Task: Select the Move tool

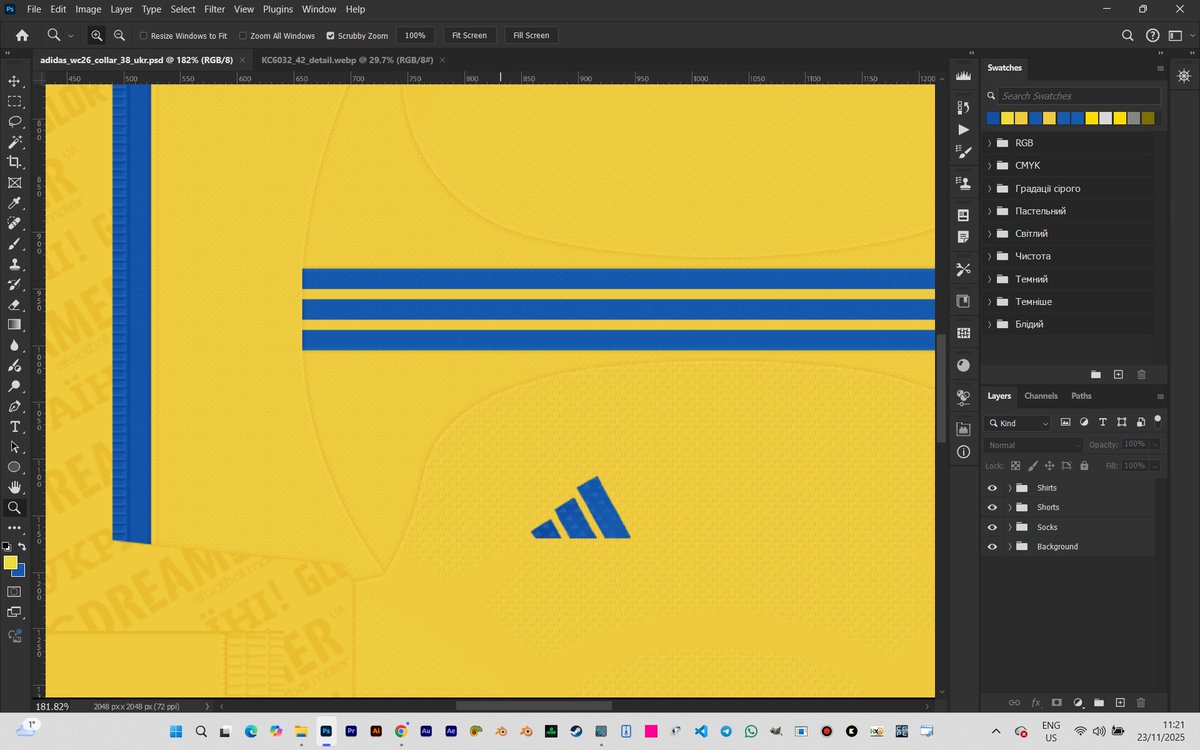Action: [14, 81]
